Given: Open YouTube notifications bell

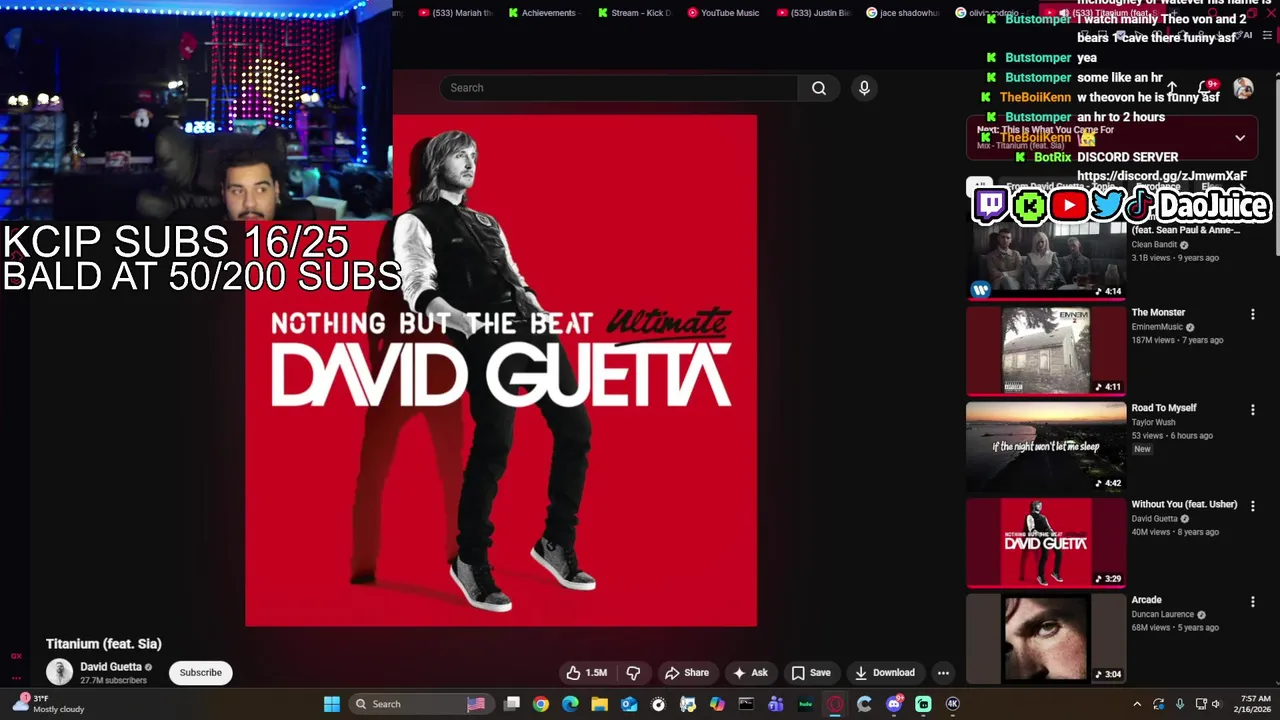Looking at the screenshot, I should (x=1207, y=88).
